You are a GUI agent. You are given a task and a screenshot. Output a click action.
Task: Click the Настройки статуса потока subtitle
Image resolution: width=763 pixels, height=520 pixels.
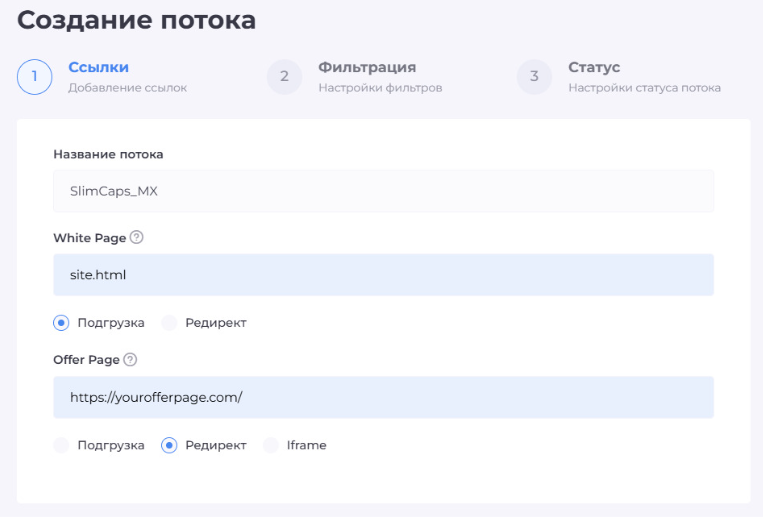pyautogui.click(x=644, y=88)
